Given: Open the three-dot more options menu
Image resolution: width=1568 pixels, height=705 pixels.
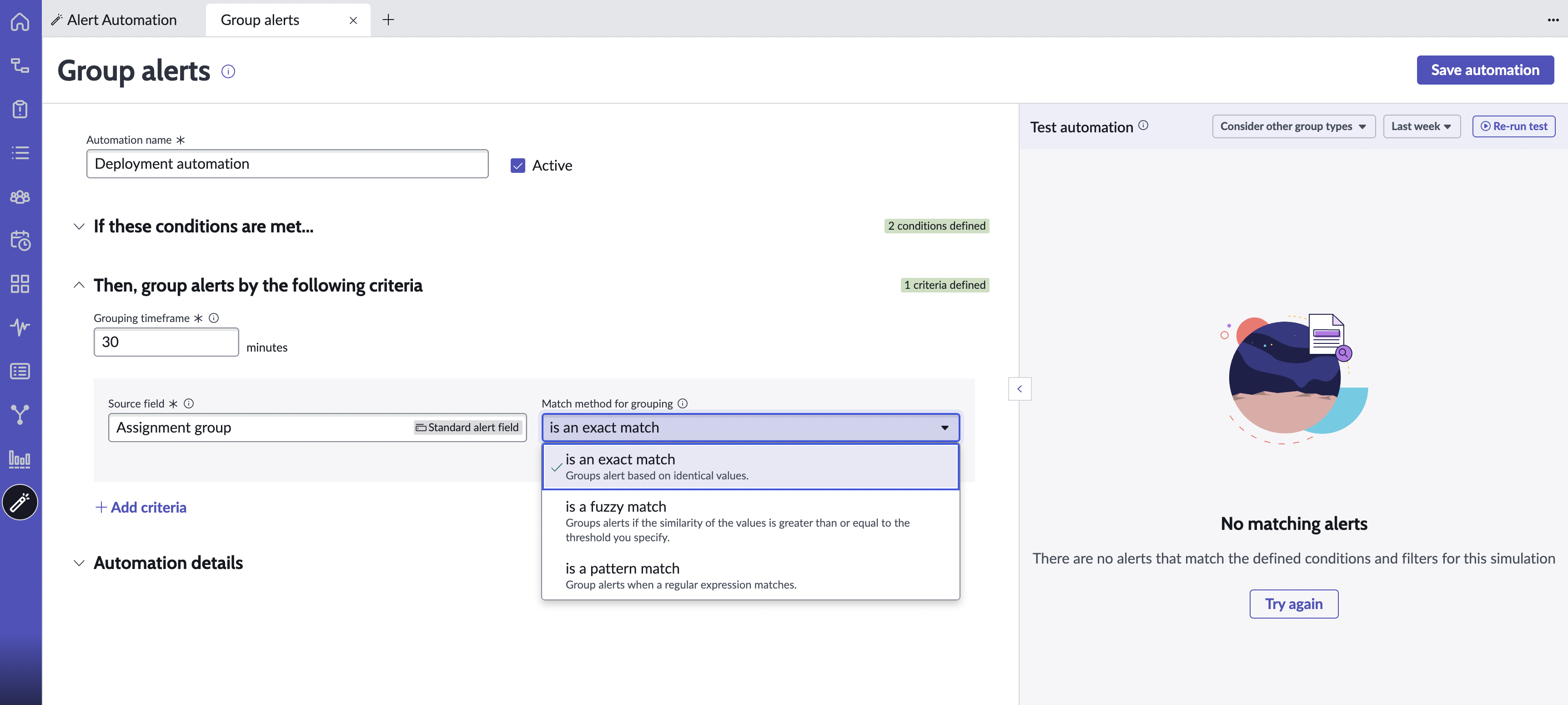Looking at the screenshot, I should 1553,20.
